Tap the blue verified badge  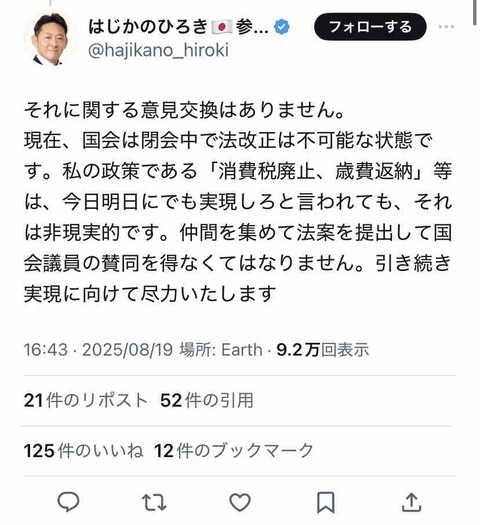(282, 27)
